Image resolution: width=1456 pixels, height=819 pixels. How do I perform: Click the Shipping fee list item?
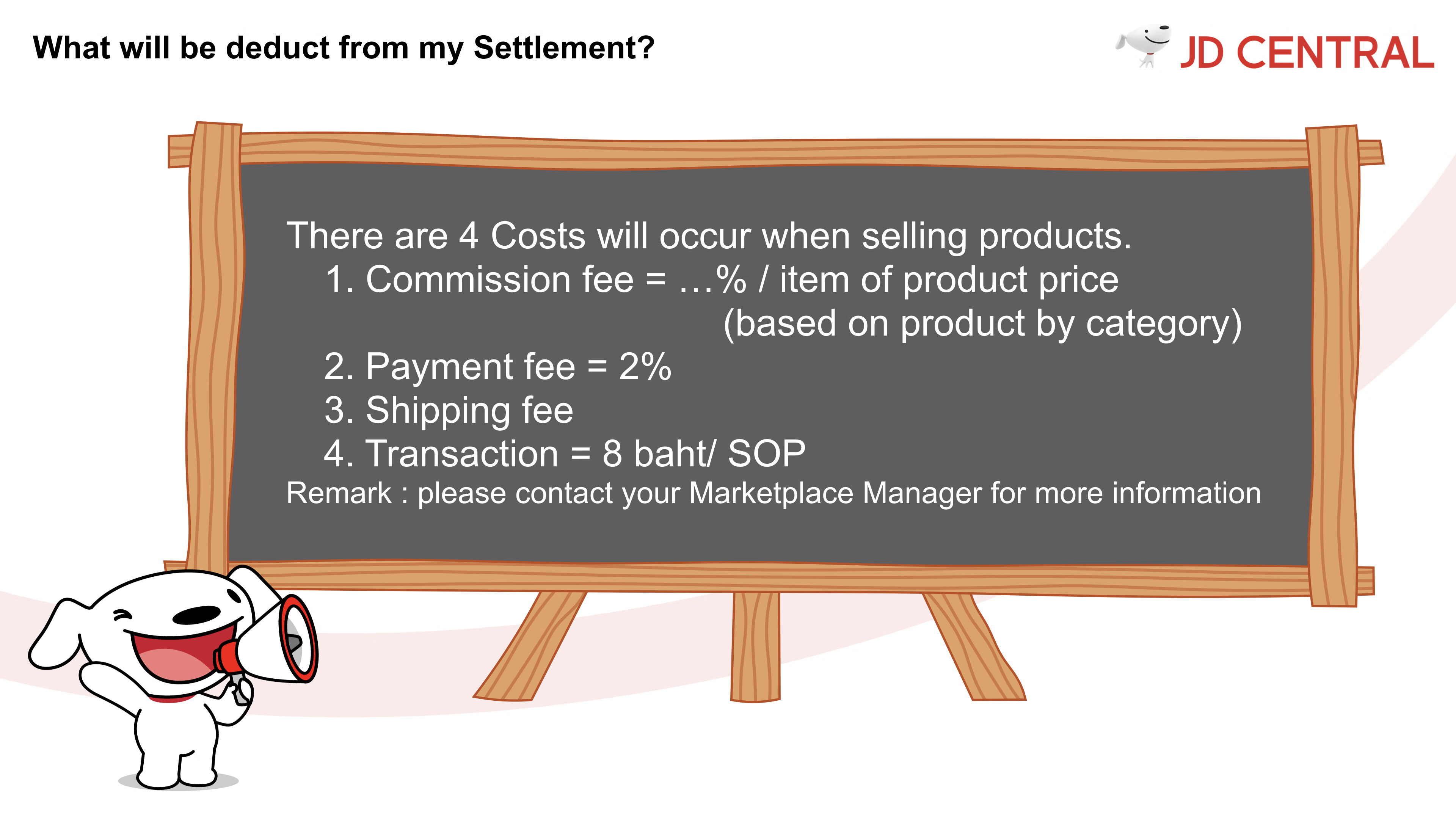click(449, 411)
